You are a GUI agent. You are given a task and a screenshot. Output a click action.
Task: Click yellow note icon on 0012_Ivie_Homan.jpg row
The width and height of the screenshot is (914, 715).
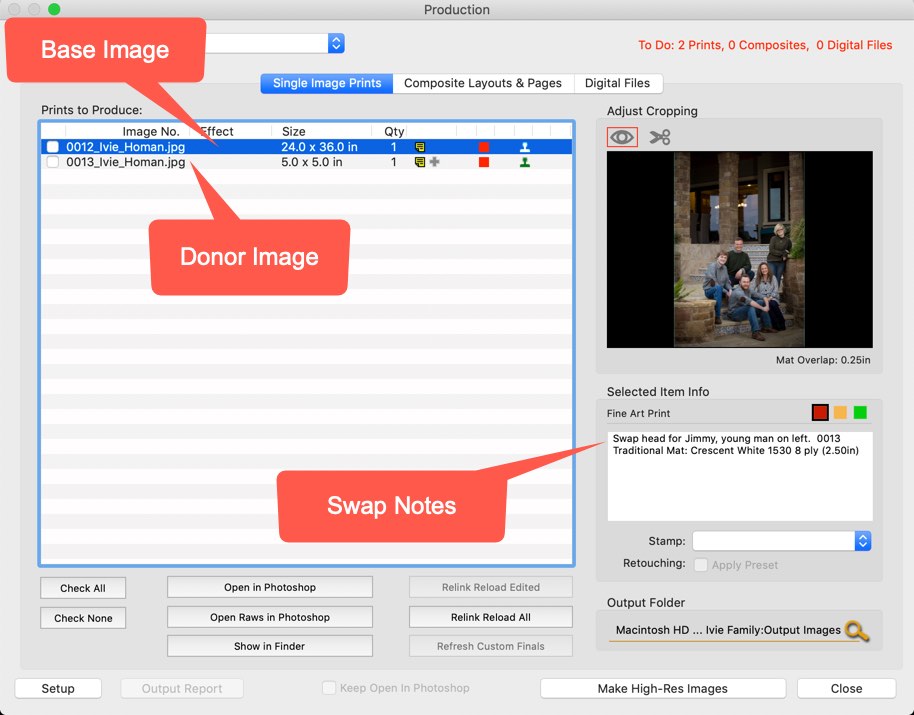pyautogui.click(x=420, y=147)
